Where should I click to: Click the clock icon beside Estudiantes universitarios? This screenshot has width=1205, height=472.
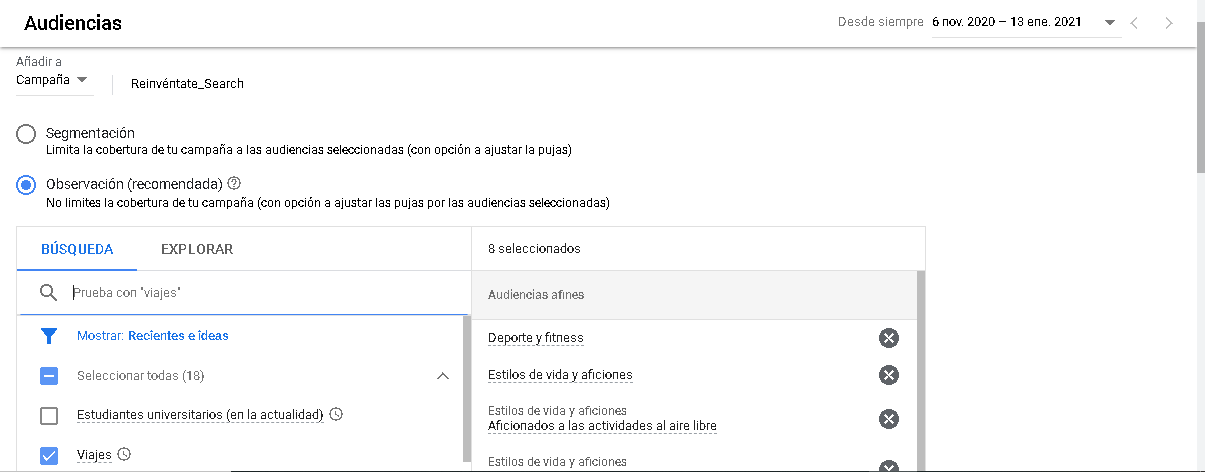click(x=336, y=414)
